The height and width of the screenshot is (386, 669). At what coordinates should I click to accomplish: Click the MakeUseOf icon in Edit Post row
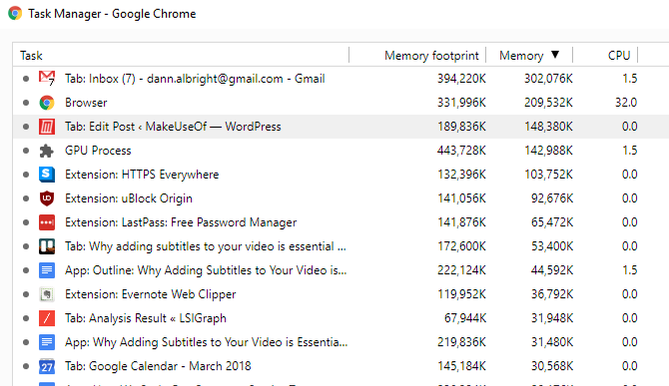coord(47,126)
